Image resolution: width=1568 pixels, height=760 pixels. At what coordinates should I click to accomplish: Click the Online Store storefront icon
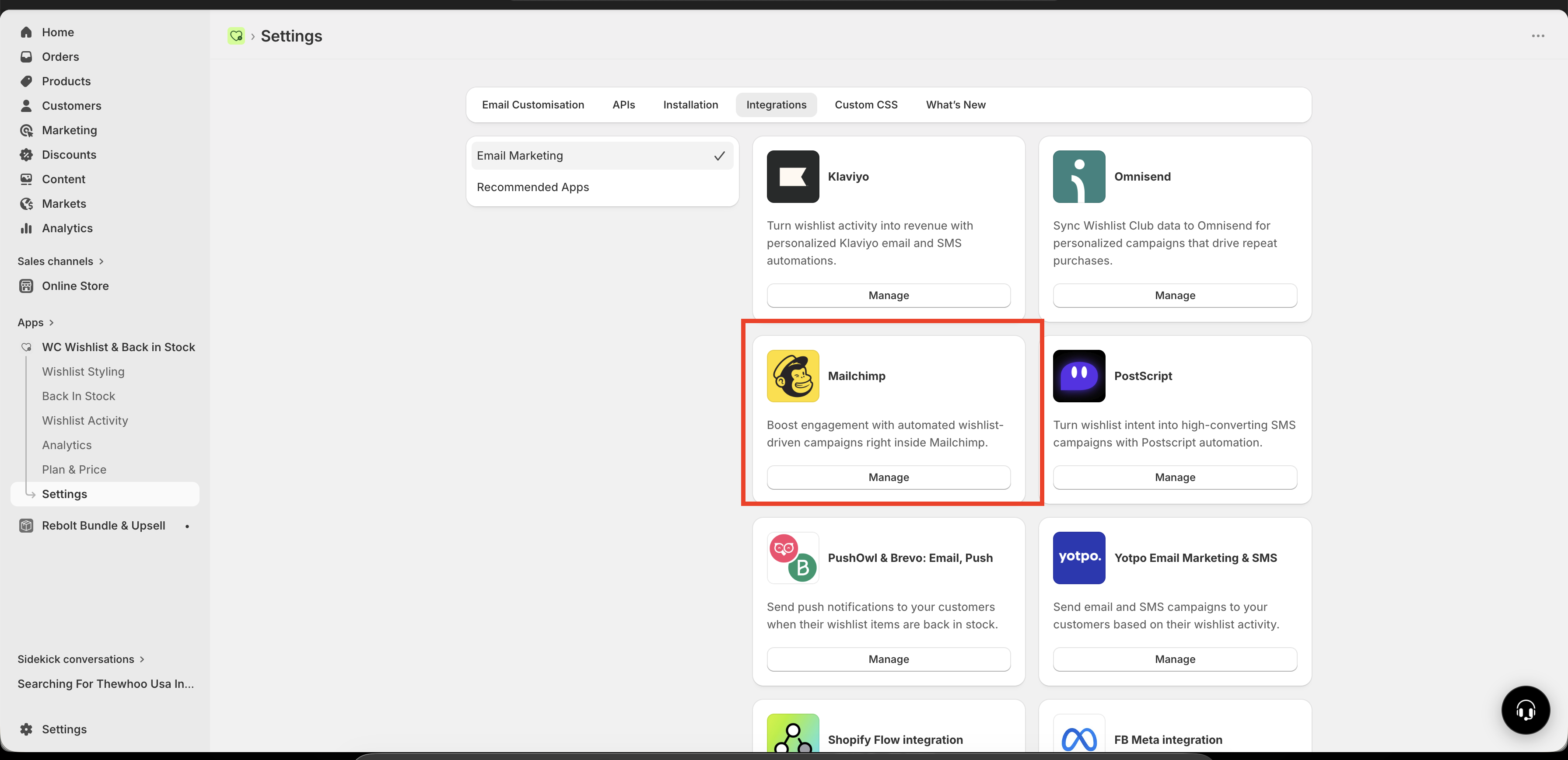point(26,286)
